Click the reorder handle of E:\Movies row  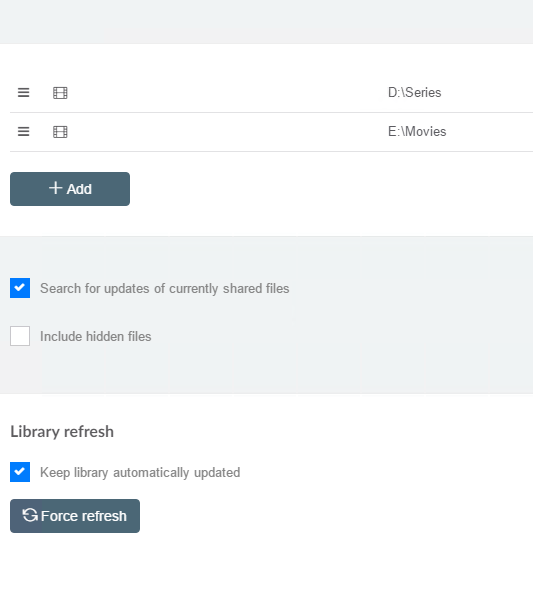tap(24, 131)
